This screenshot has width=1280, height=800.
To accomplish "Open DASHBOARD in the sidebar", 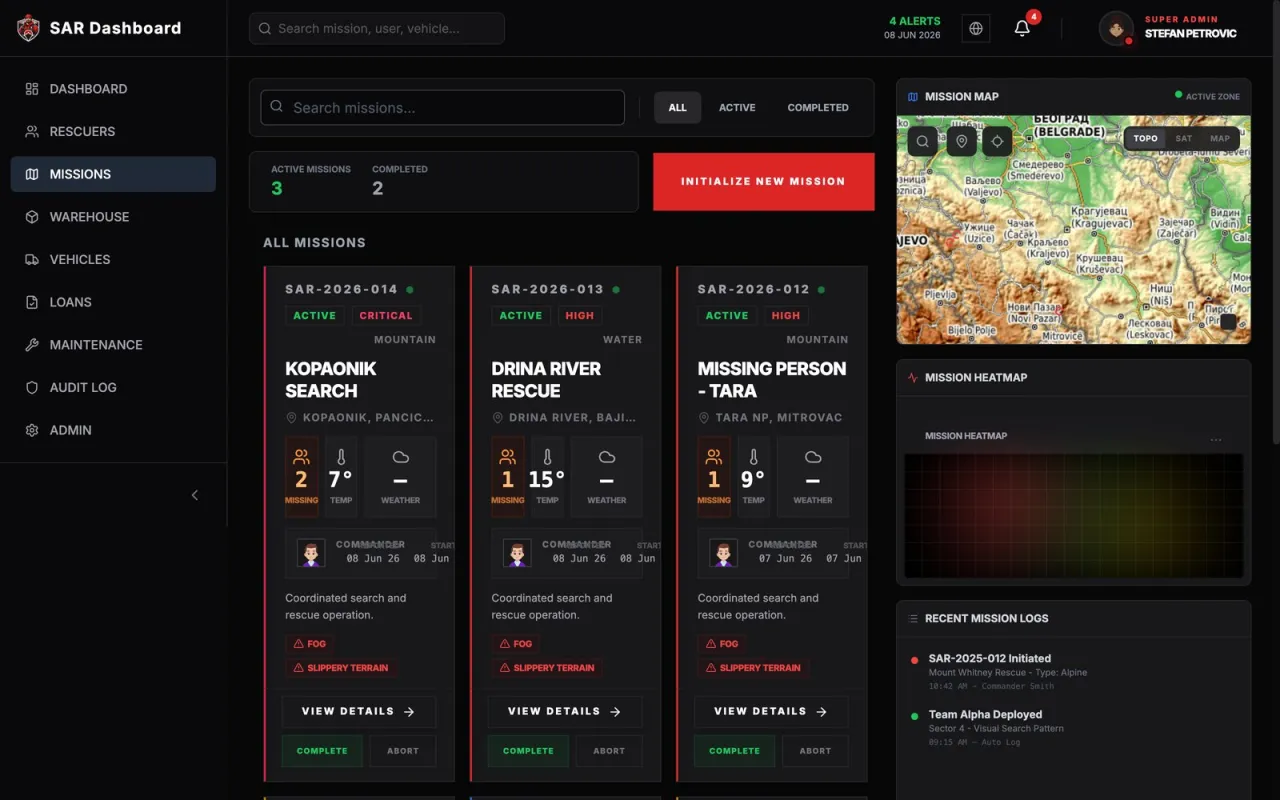I will pos(113,89).
